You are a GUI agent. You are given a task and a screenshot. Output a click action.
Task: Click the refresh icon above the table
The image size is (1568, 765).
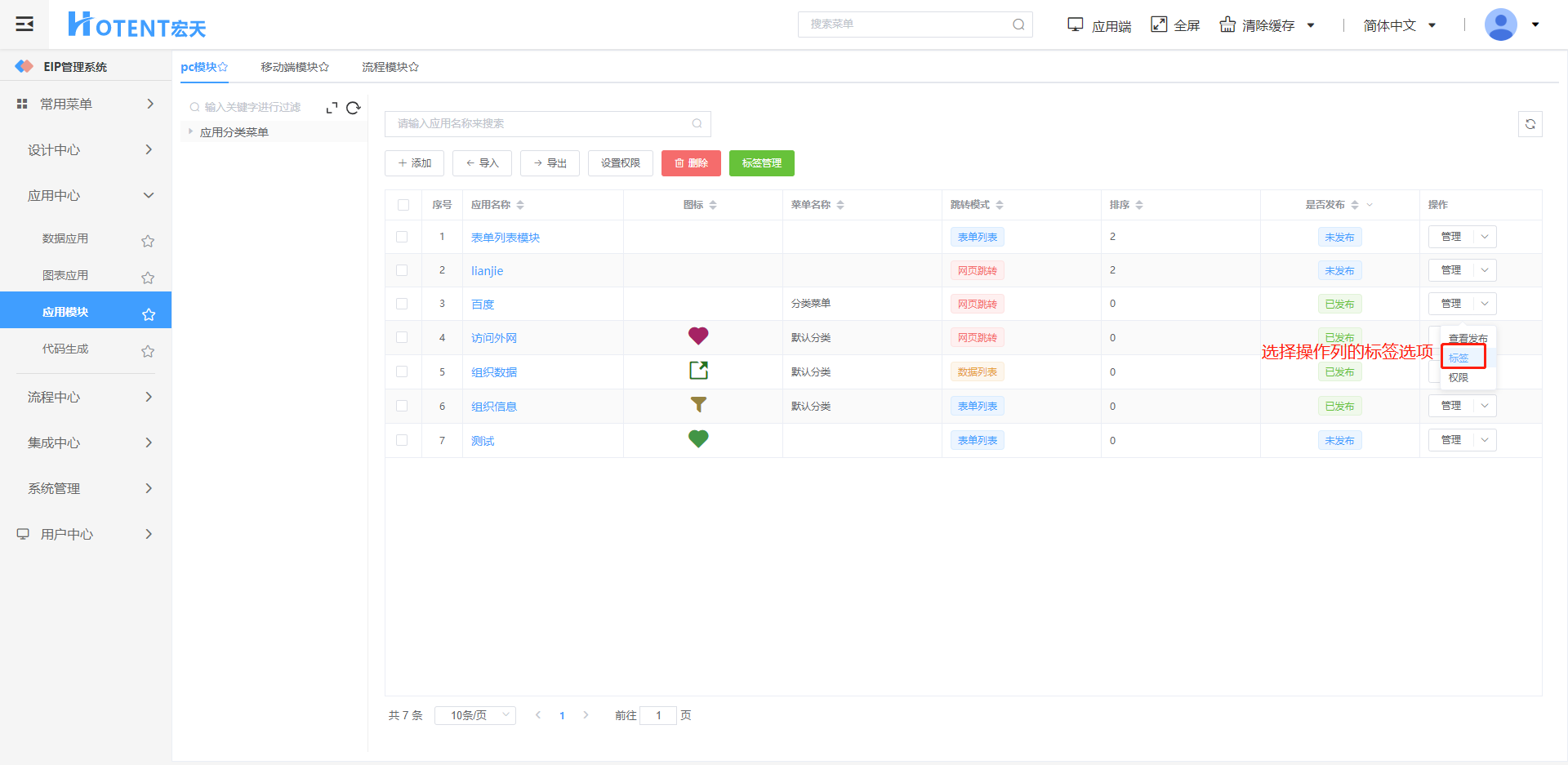tap(1530, 124)
